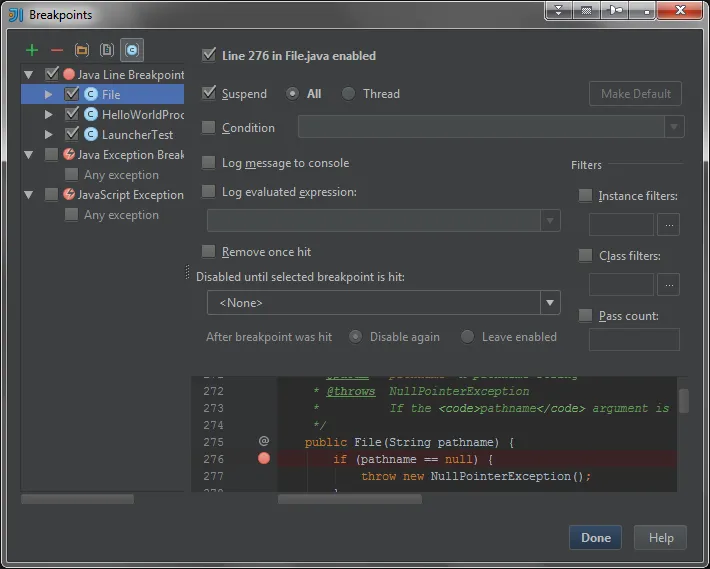Click the @ gutter icon at line 275
The height and width of the screenshot is (569, 710).
click(x=264, y=441)
